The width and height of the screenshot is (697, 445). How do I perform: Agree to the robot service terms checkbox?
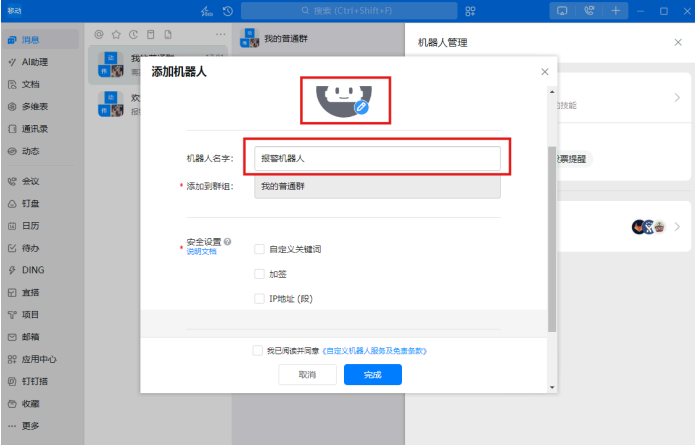tap(258, 351)
